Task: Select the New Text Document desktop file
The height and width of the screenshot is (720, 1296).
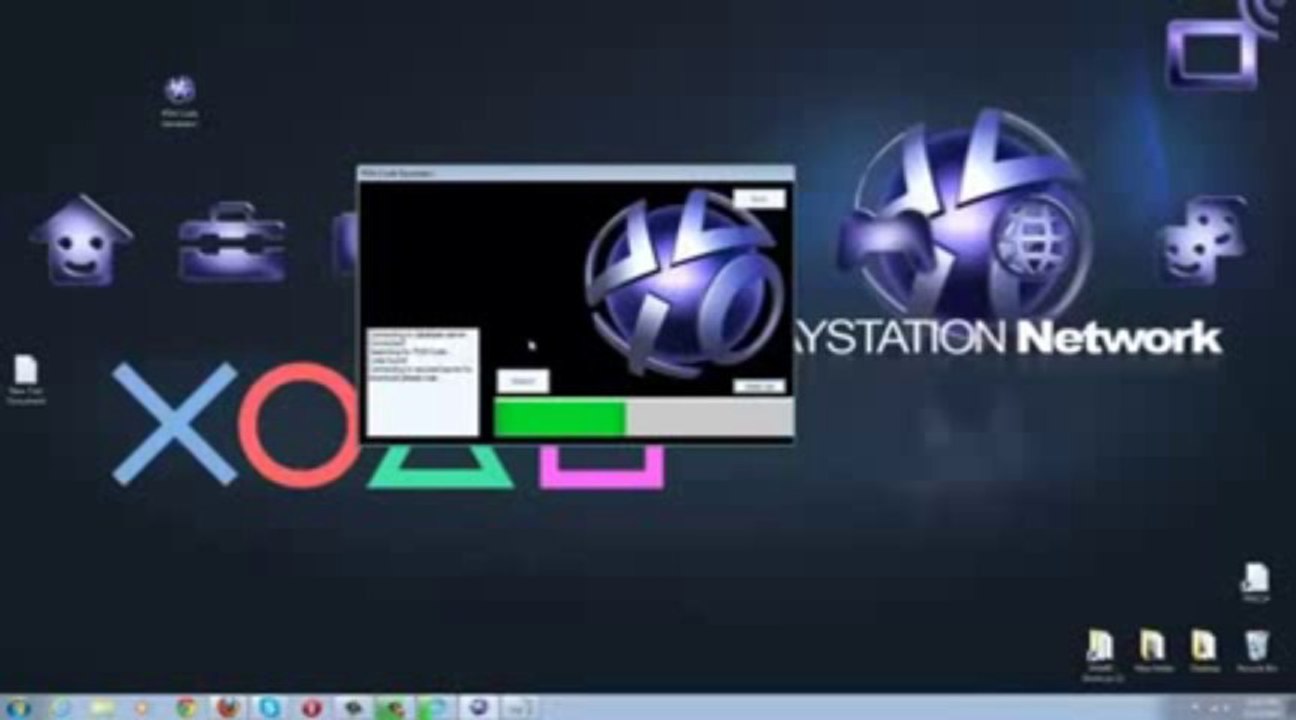Action: pos(27,380)
